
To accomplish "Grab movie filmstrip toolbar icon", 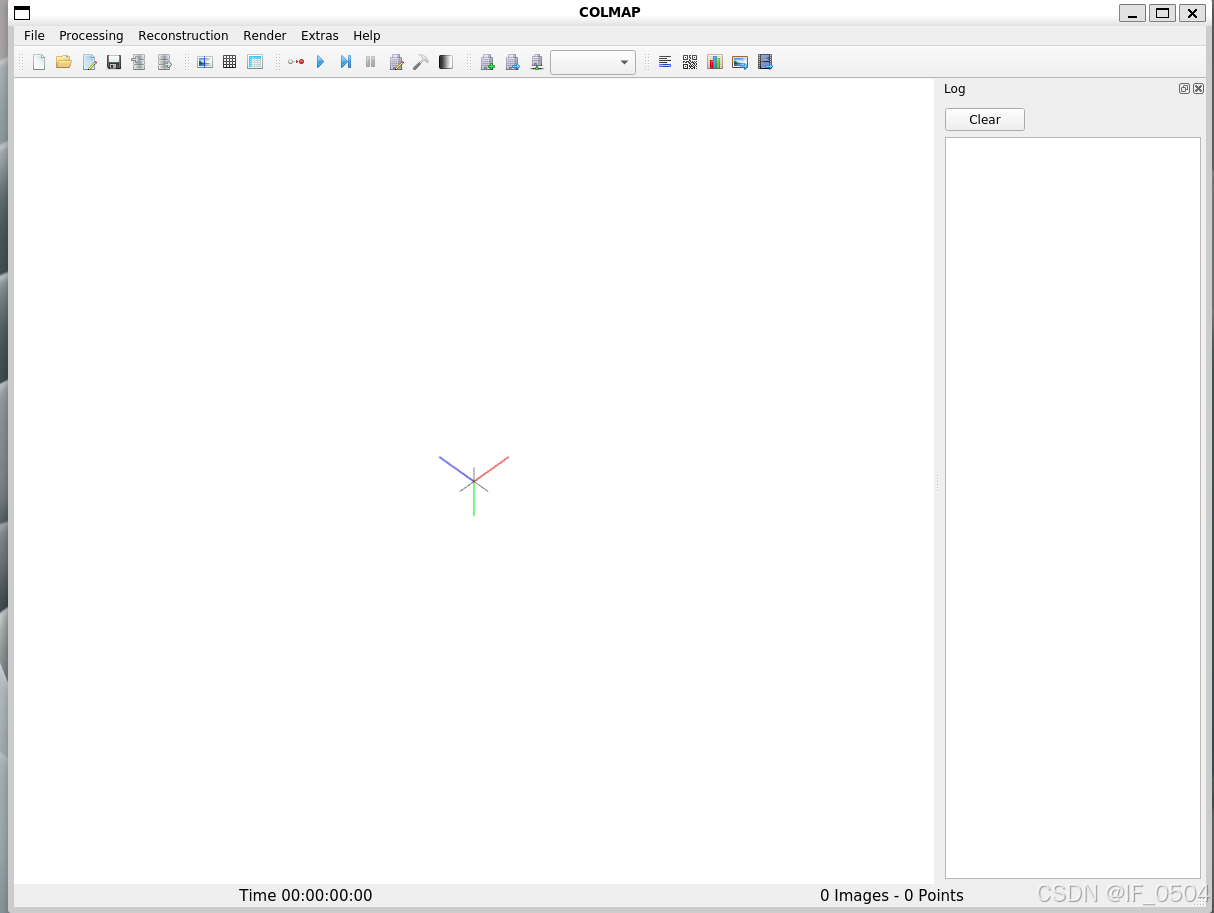I will pos(765,62).
